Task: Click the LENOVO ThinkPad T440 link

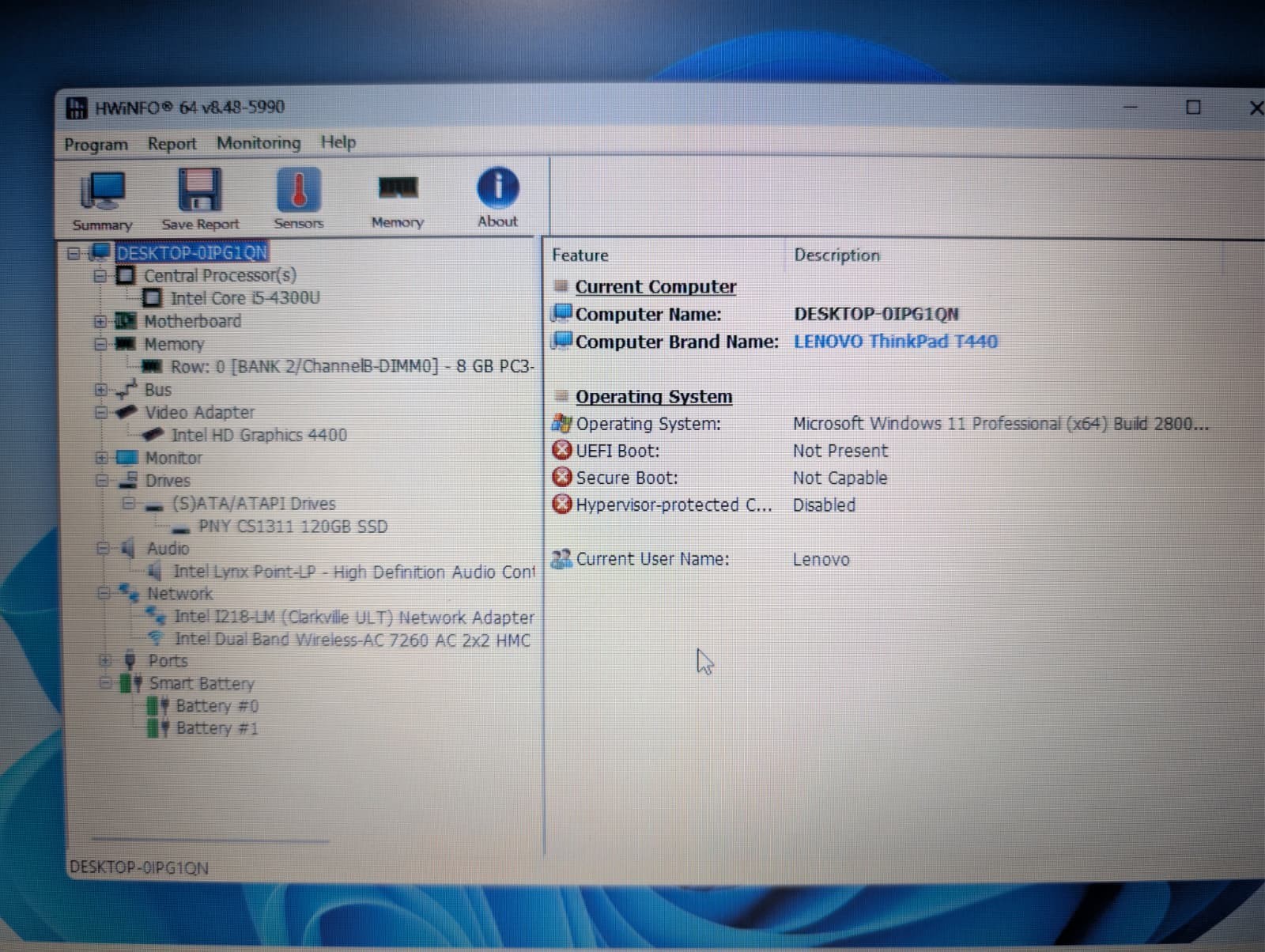Action: pyautogui.click(x=896, y=342)
